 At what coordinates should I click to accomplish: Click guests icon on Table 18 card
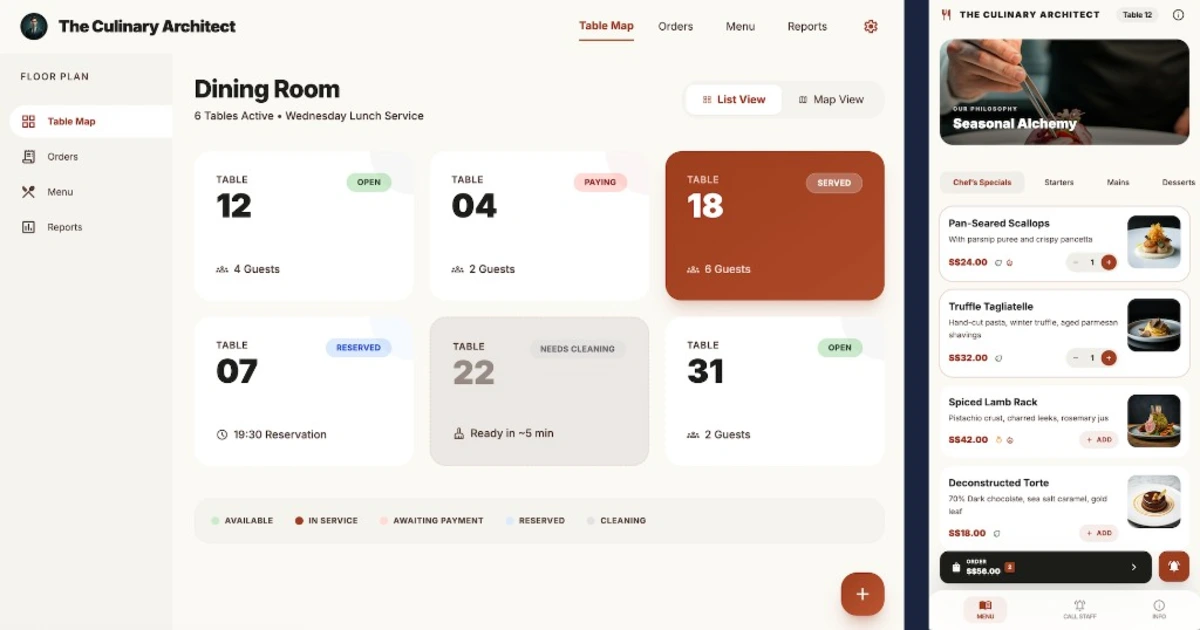693,269
